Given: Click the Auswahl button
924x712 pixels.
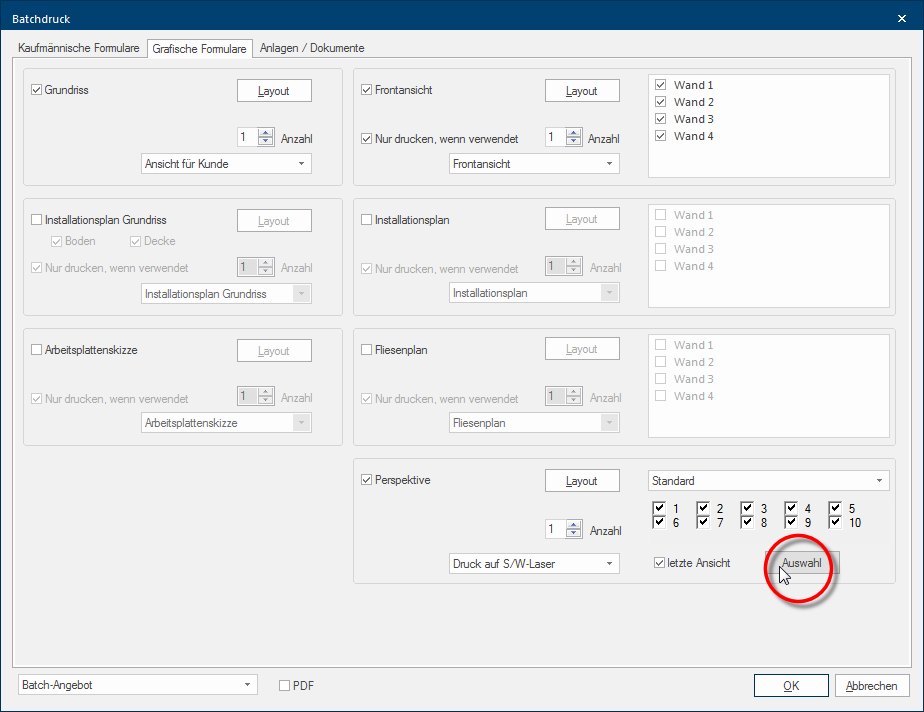Looking at the screenshot, I should [x=802, y=563].
